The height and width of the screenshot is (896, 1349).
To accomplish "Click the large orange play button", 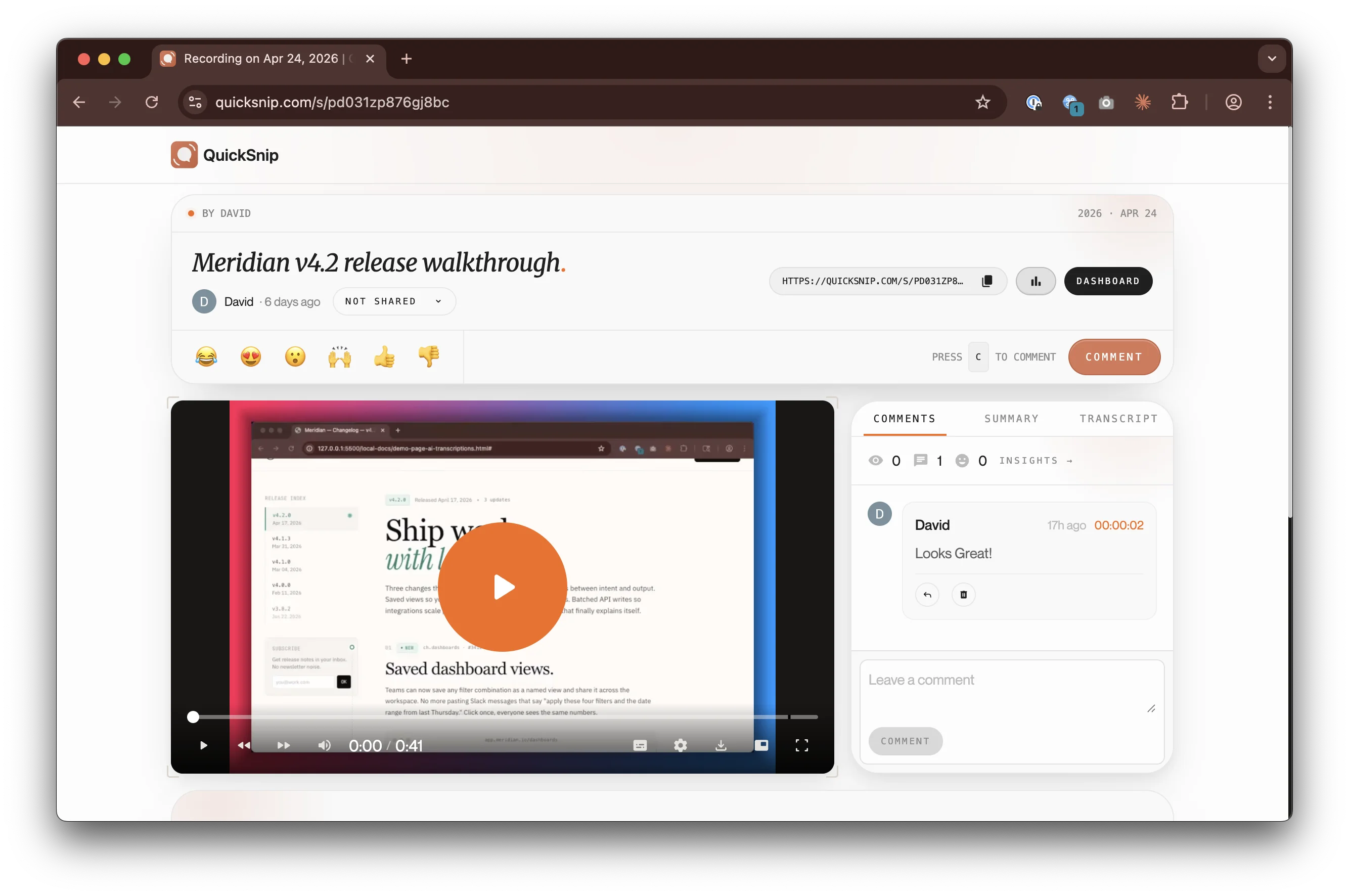I will 503,587.
